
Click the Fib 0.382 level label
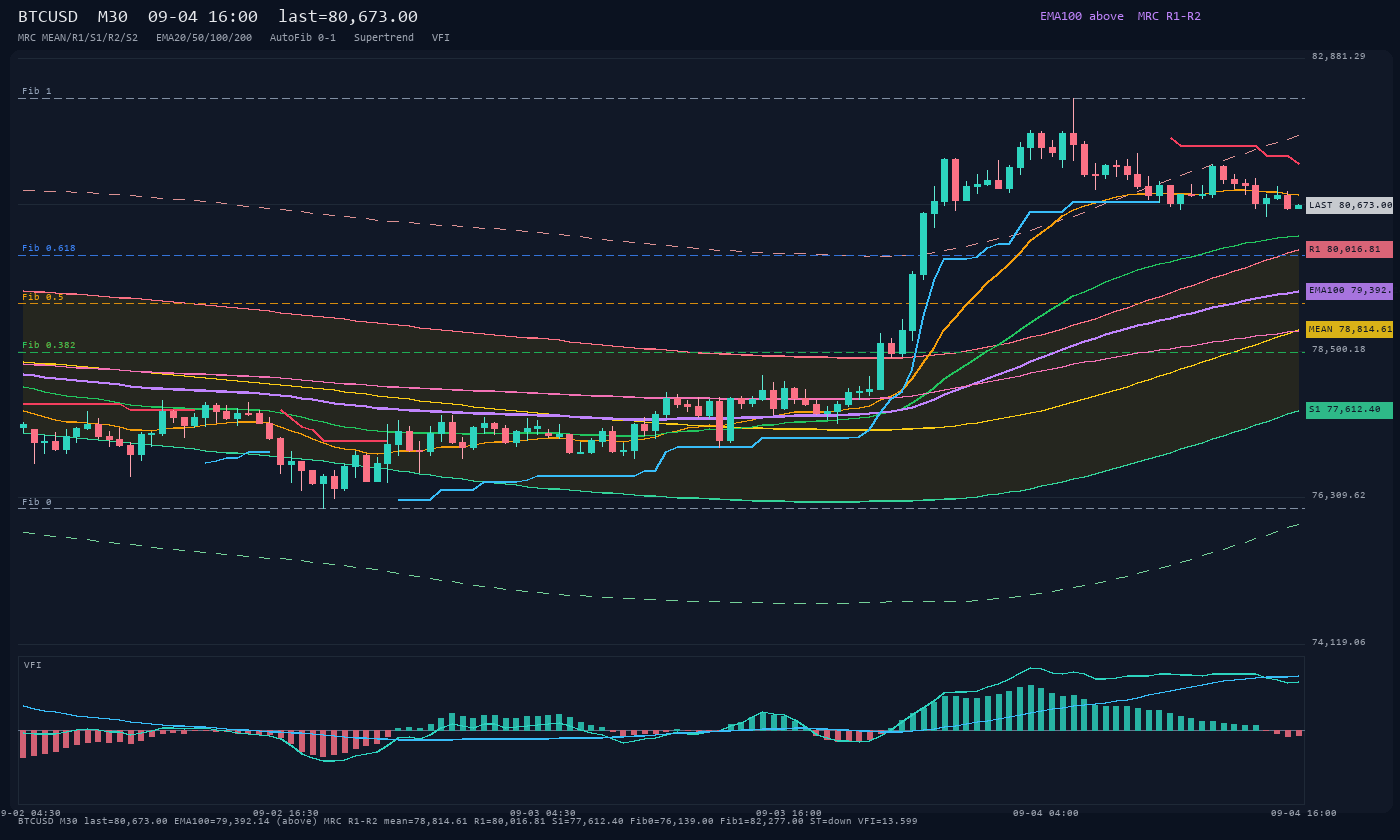tap(49, 345)
